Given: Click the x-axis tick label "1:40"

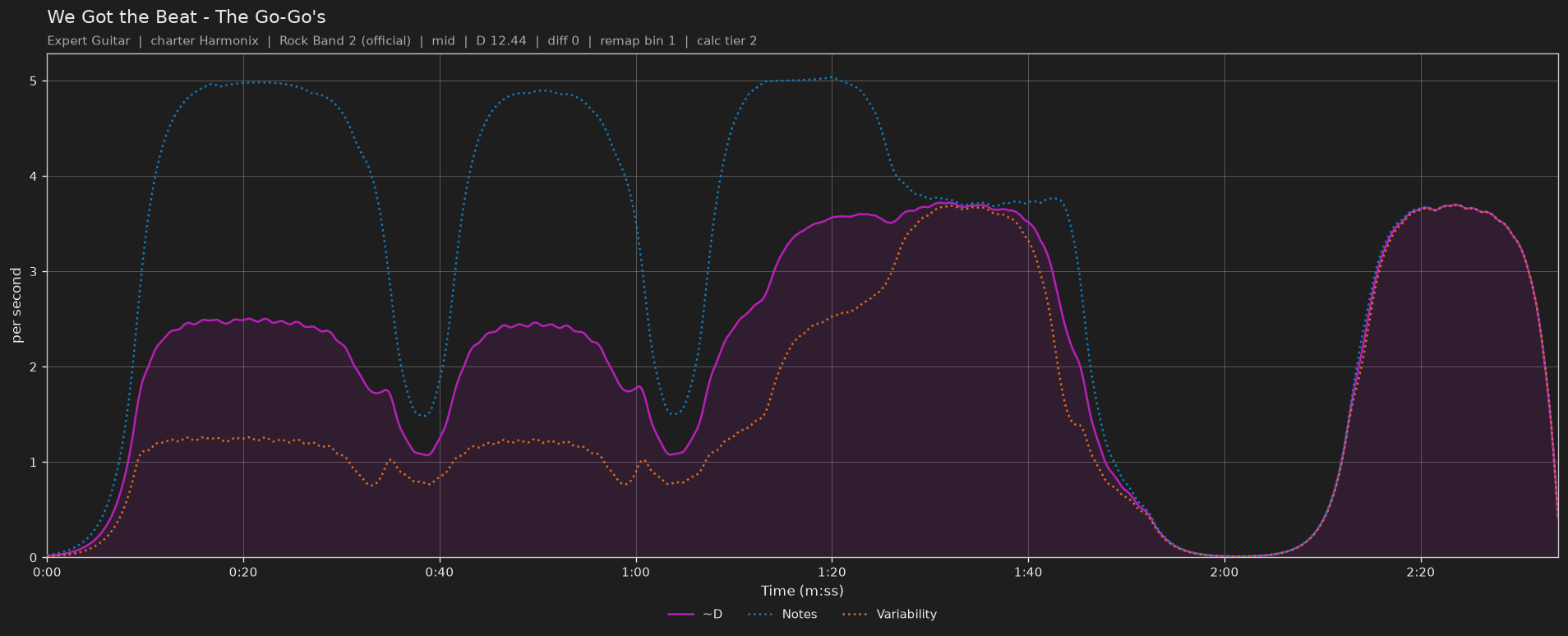Looking at the screenshot, I should click(1028, 572).
